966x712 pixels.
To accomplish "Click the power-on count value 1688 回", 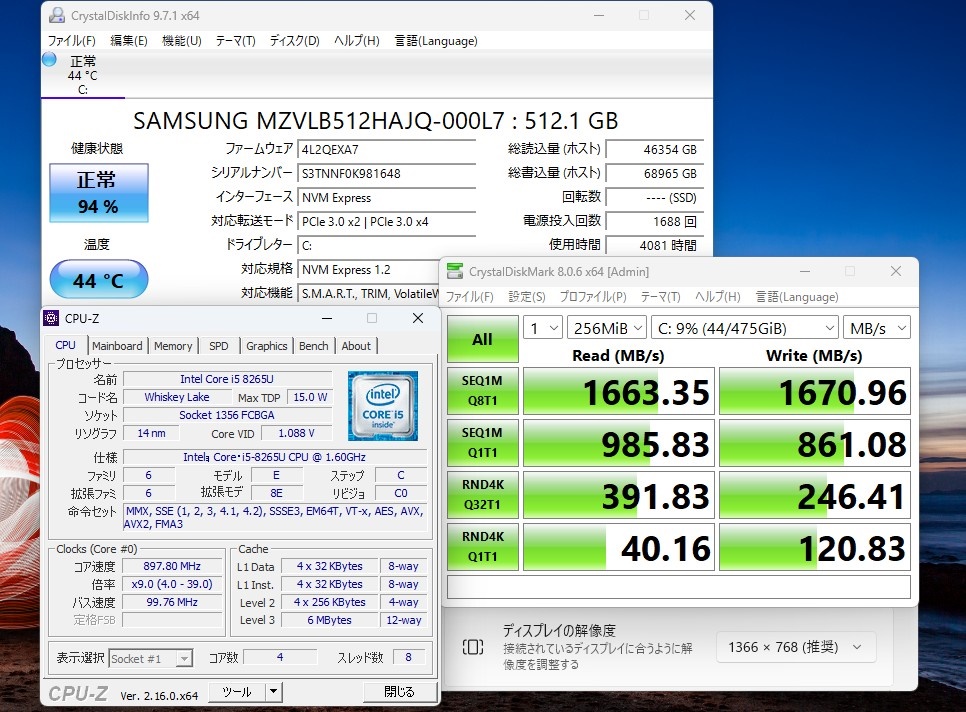I will [654, 222].
